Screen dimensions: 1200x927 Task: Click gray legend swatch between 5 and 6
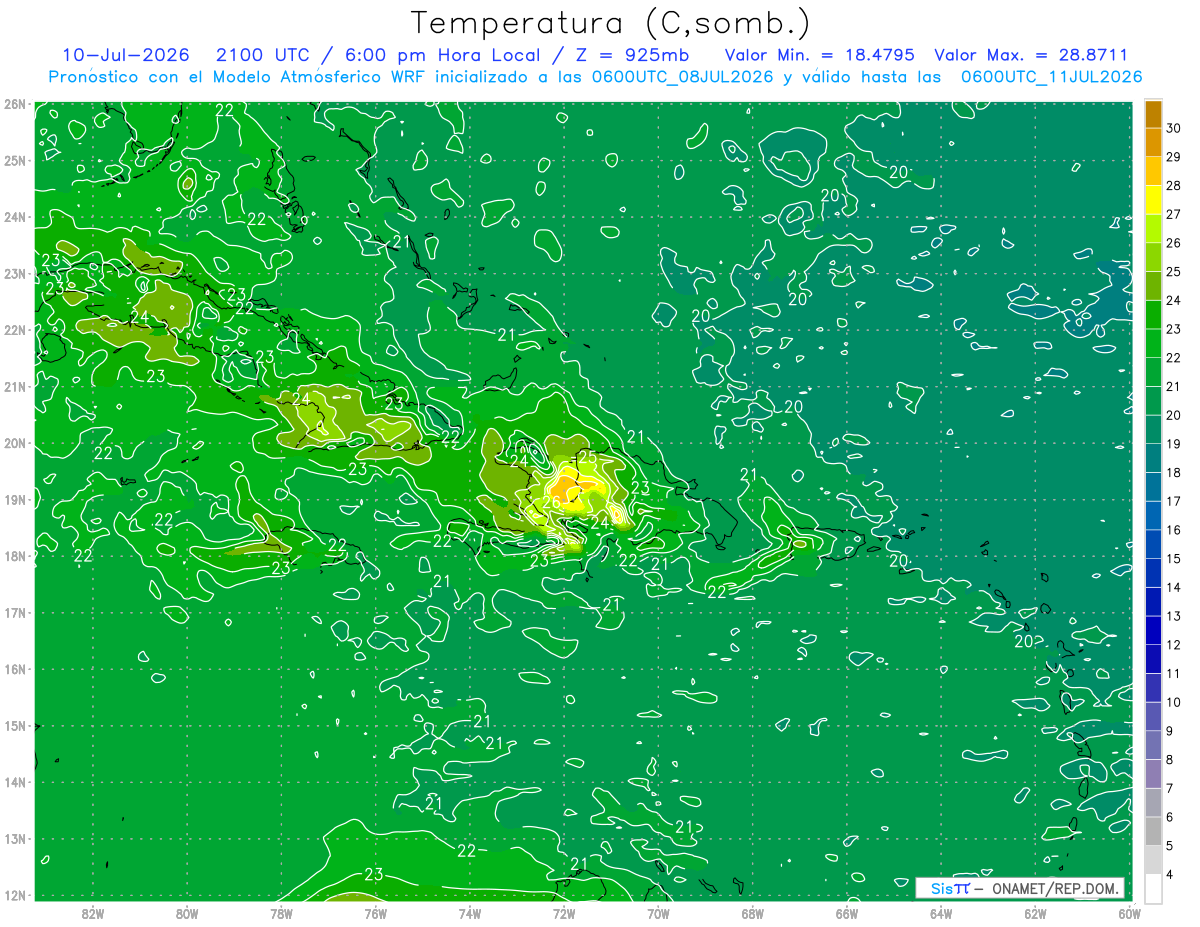pos(1153,832)
